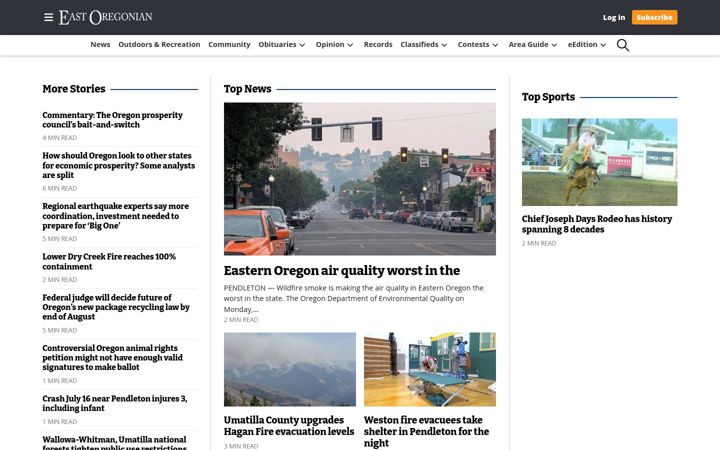Open Oregon prosperity council commentary story
Viewport: 720px width, 450px height.
[x=112, y=120]
